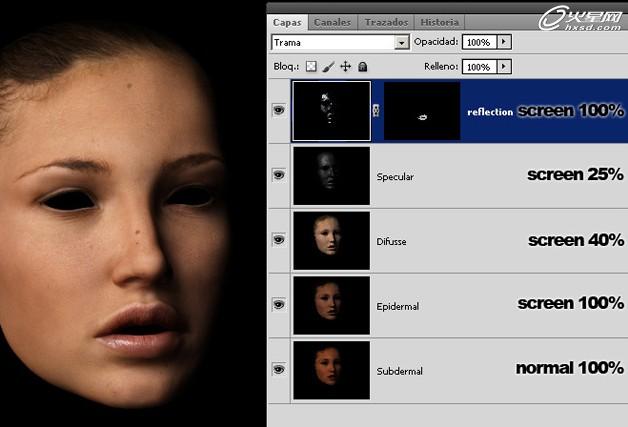628x427 pixels.
Task: Click the Opacidad value field
Action: [x=479, y=42]
